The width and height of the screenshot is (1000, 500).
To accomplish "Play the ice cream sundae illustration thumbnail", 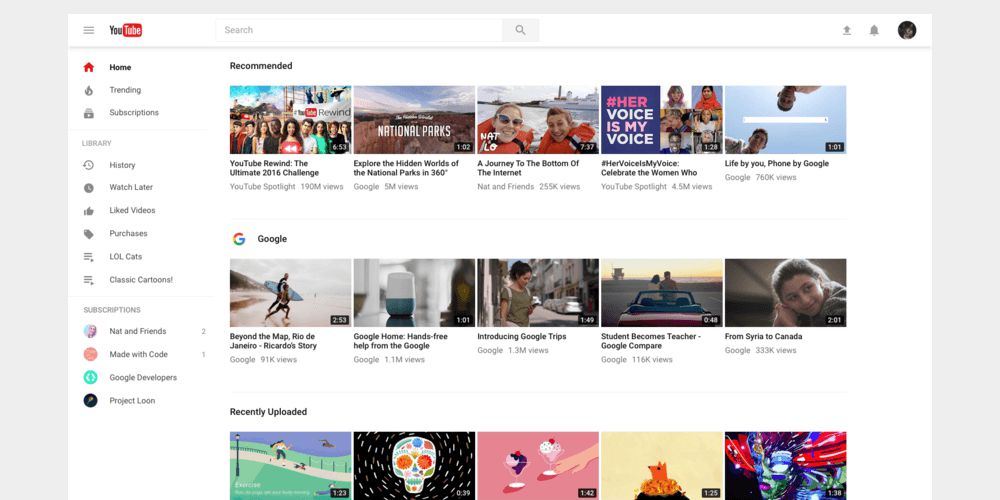I will click(x=538, y=466).
